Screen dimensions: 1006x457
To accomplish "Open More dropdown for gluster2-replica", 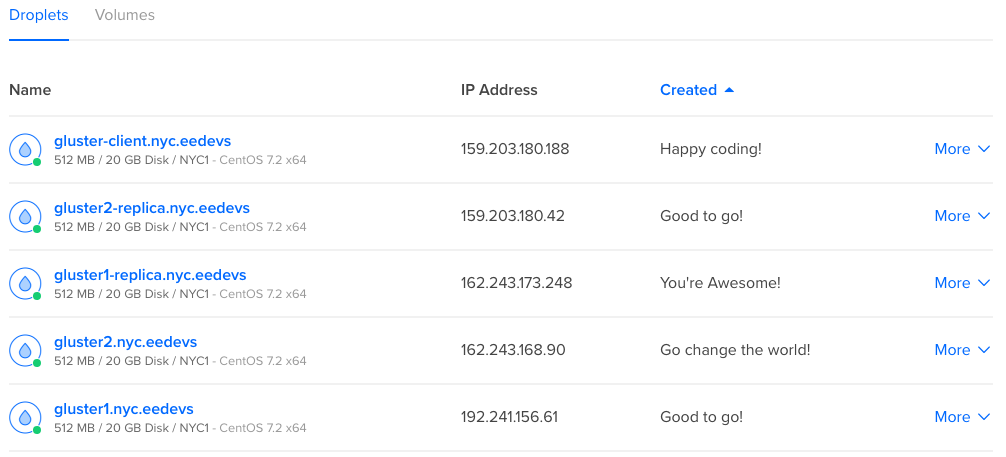I will [x=961, y=216].
